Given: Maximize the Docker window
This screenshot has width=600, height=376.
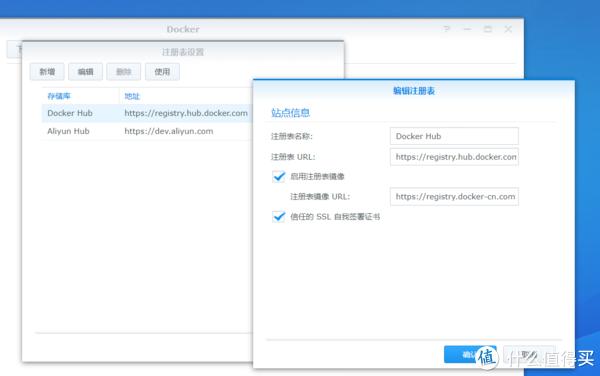Looking at the screenshot, I should pyautogui.click(x=488, y=29).
